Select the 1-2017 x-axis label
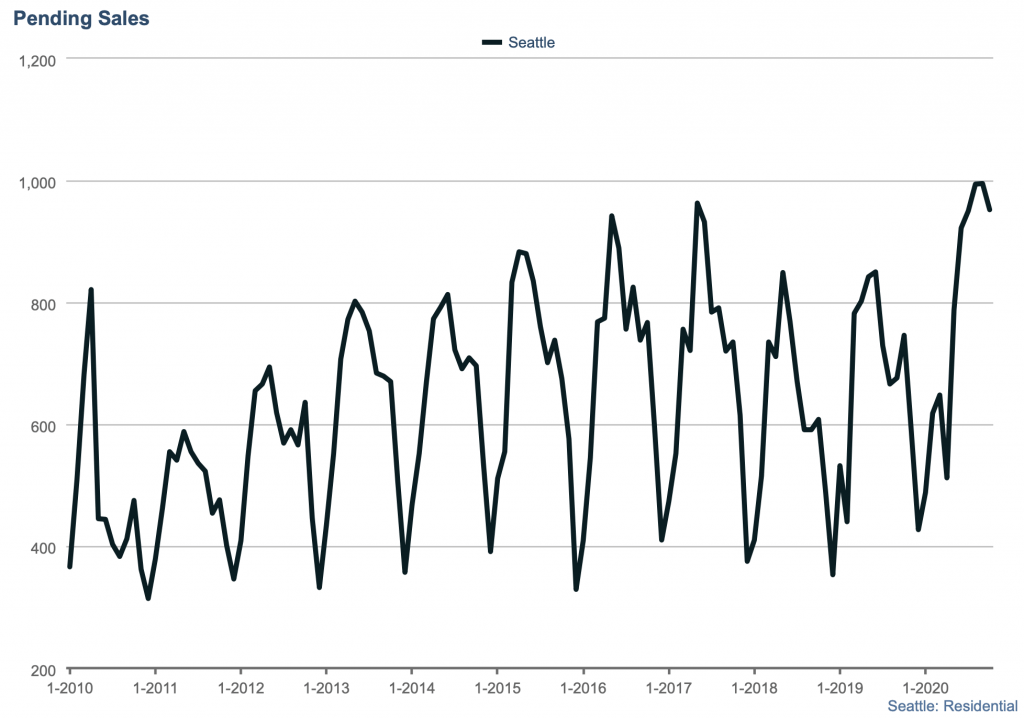 click(667, 688)
